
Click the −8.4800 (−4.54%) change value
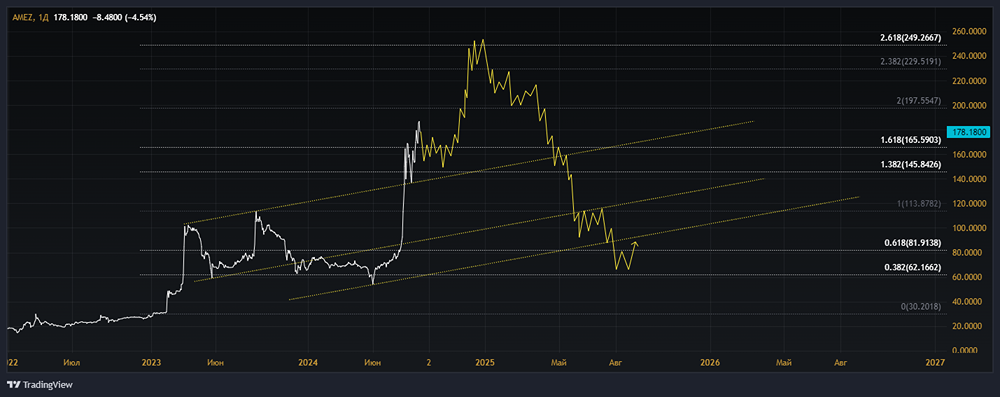tap(123, 18)
